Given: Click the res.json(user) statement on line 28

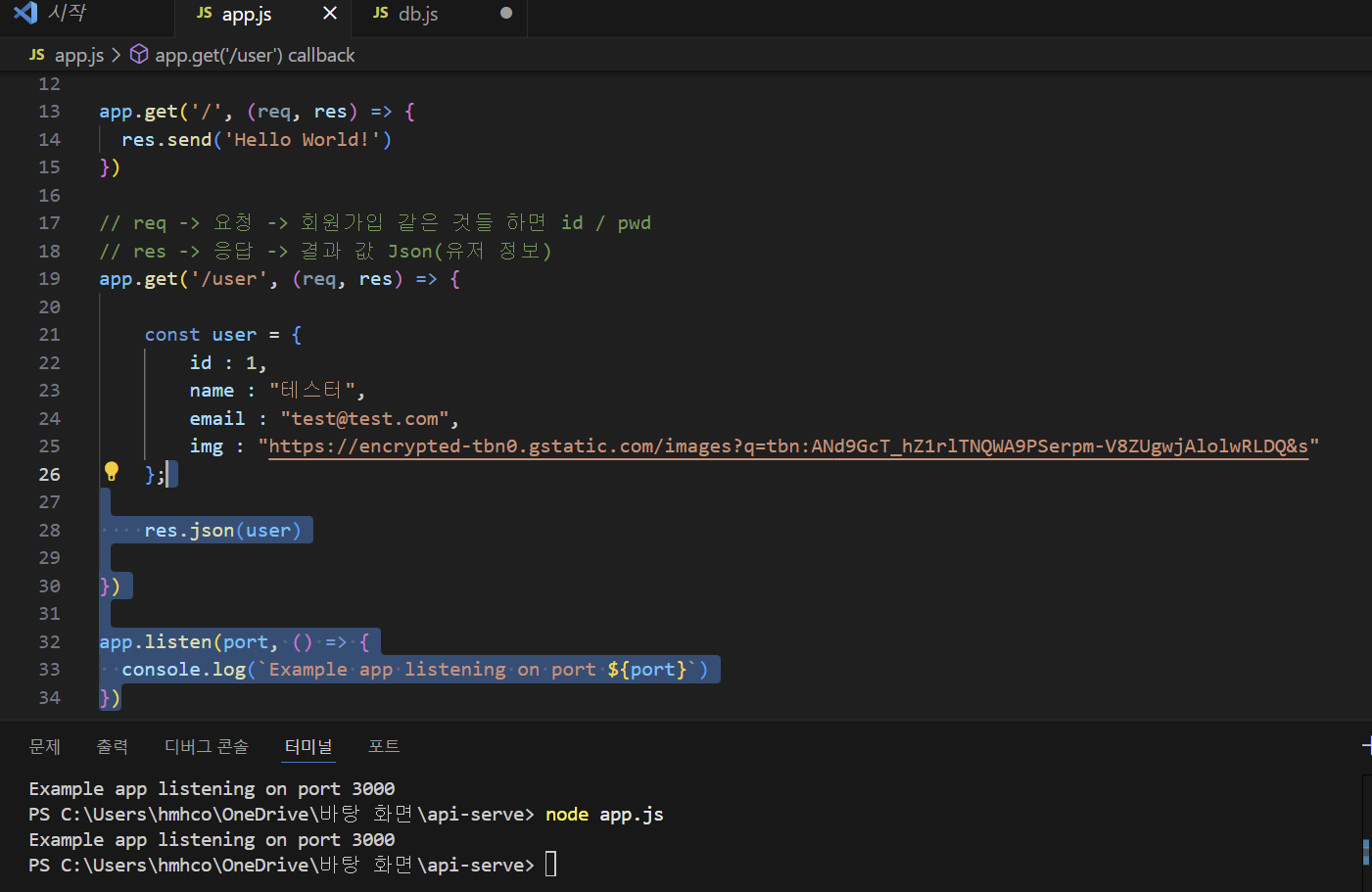Looking at the screenshot, I should point(223,531).
